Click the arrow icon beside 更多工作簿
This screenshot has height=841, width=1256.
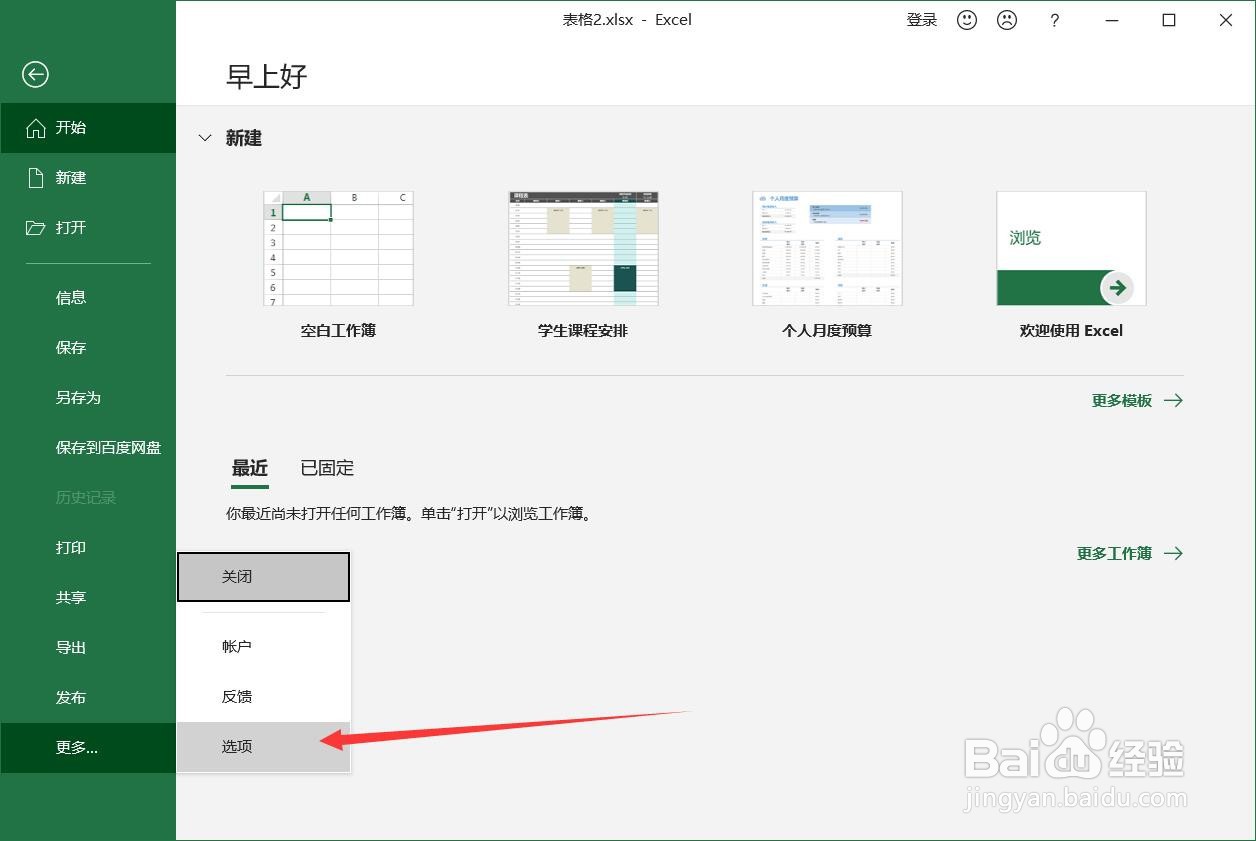tap(1173, 553)
